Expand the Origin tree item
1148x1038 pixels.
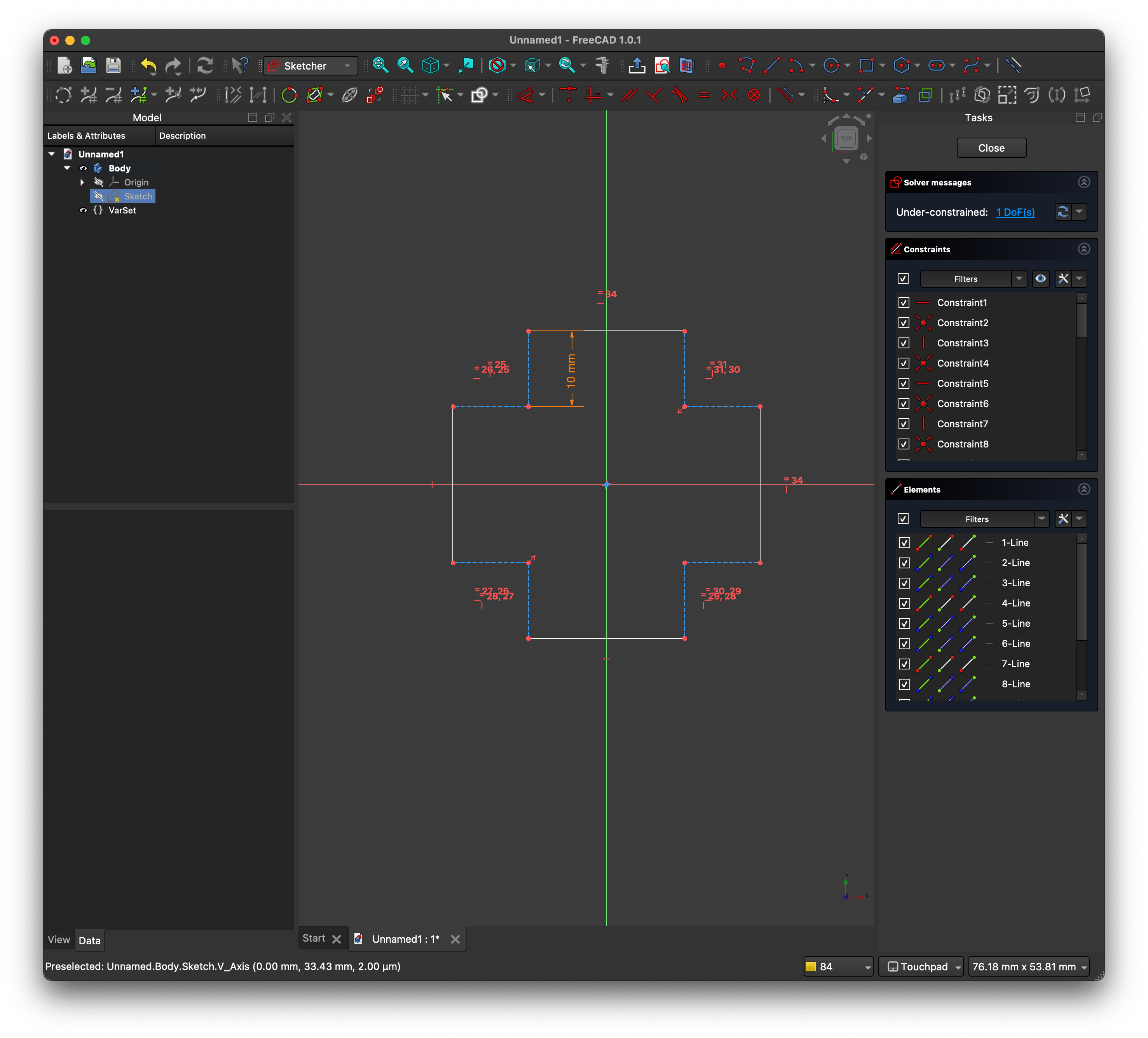82,182
